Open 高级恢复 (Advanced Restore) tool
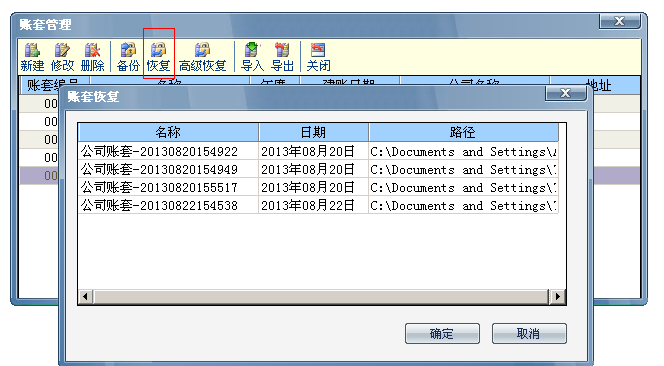The height and width of the screenshot is (366, 664). tap(202, 57)
